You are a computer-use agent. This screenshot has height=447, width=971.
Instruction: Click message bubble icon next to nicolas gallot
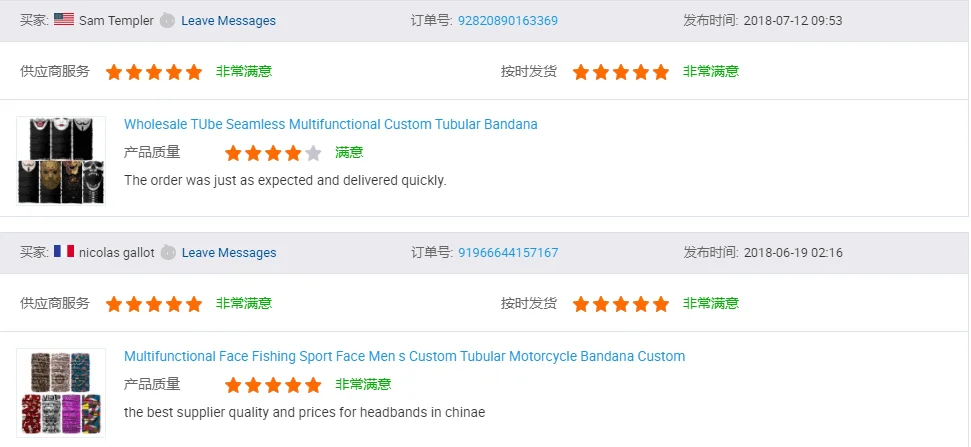(169, 252)
